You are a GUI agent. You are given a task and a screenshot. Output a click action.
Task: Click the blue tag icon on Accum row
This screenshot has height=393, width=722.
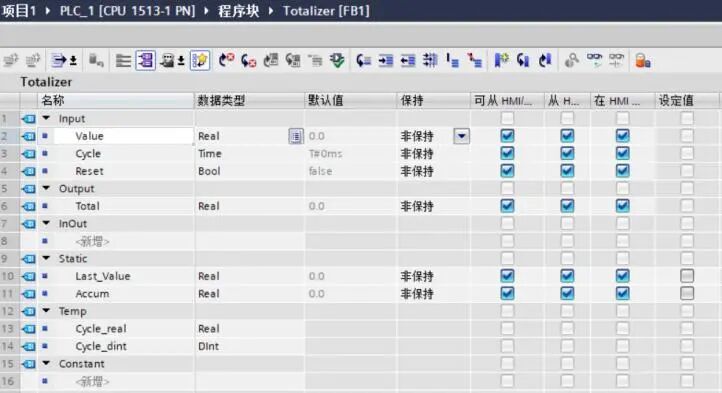(29, 294)
